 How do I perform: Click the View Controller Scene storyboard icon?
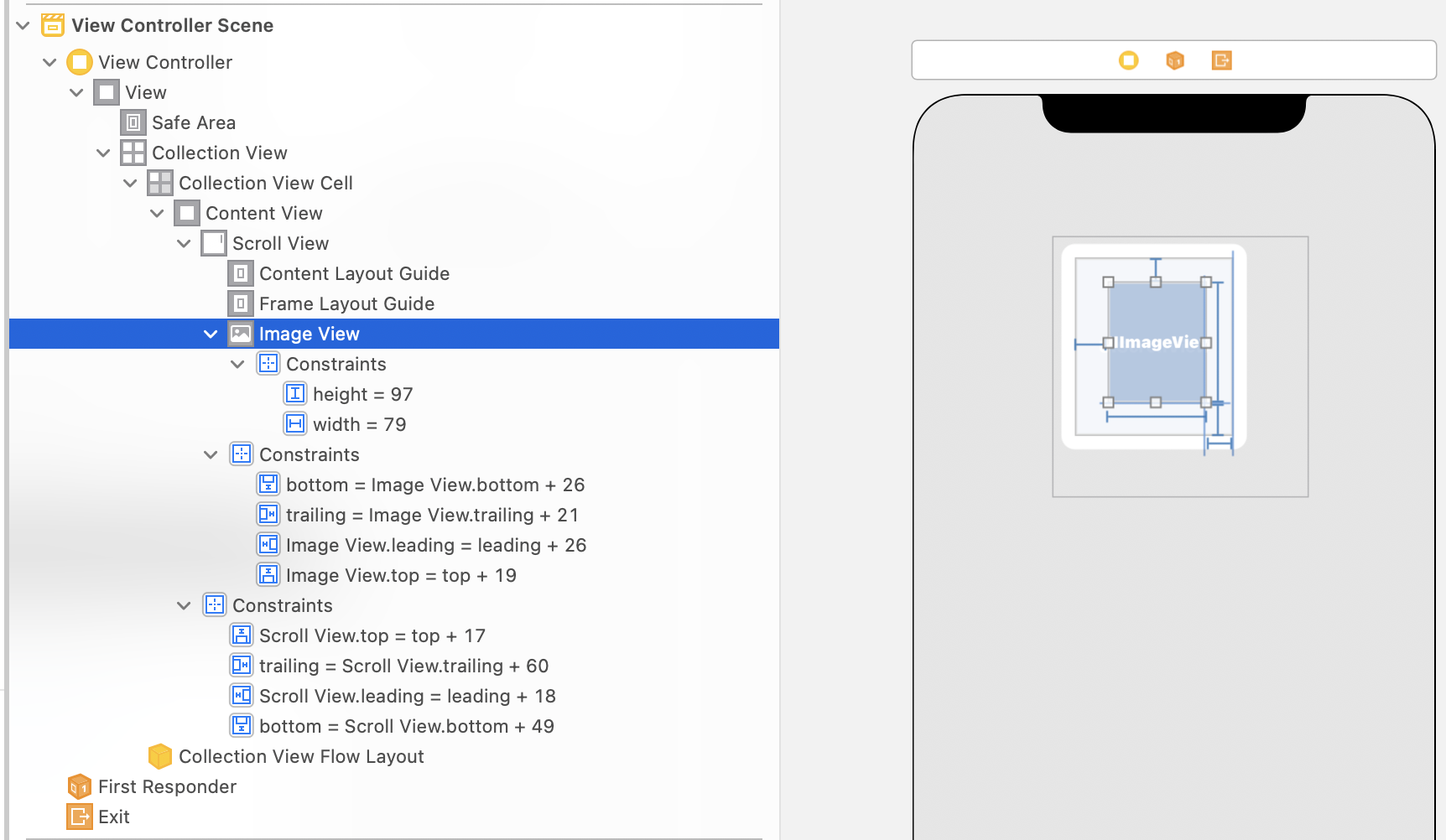click(53, 25)
